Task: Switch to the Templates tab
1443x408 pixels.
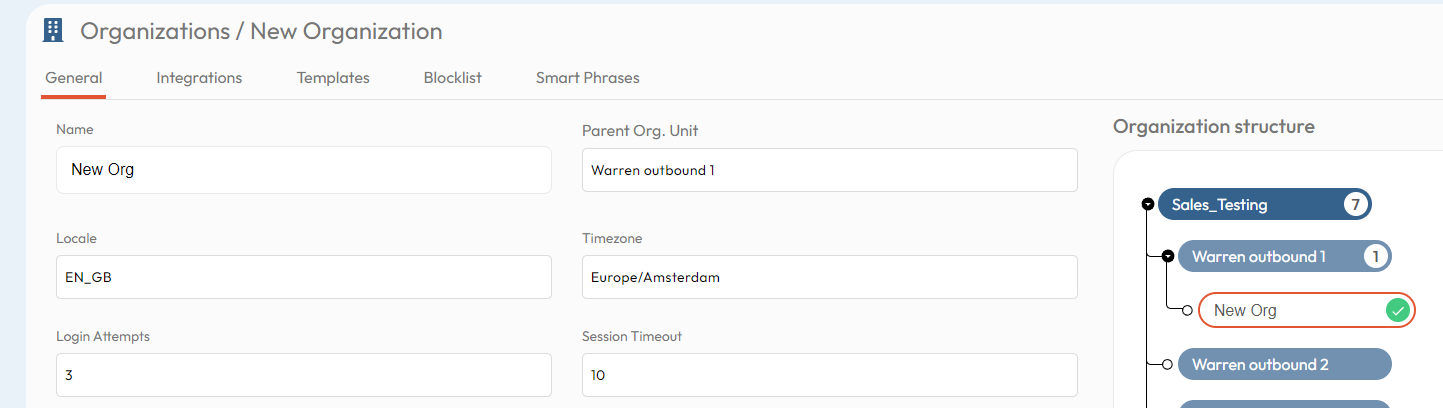Action: pyautogui.click(x=333, y=78)
